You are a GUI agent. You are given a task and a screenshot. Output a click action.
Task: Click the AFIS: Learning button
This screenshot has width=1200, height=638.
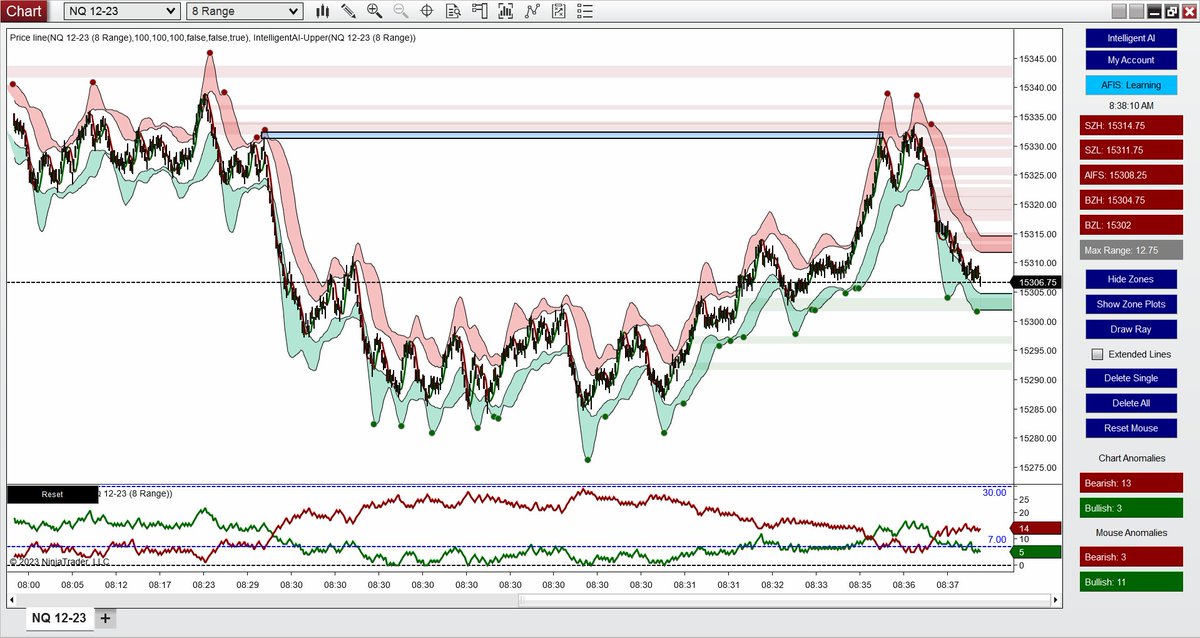(x=1131, y=85)
